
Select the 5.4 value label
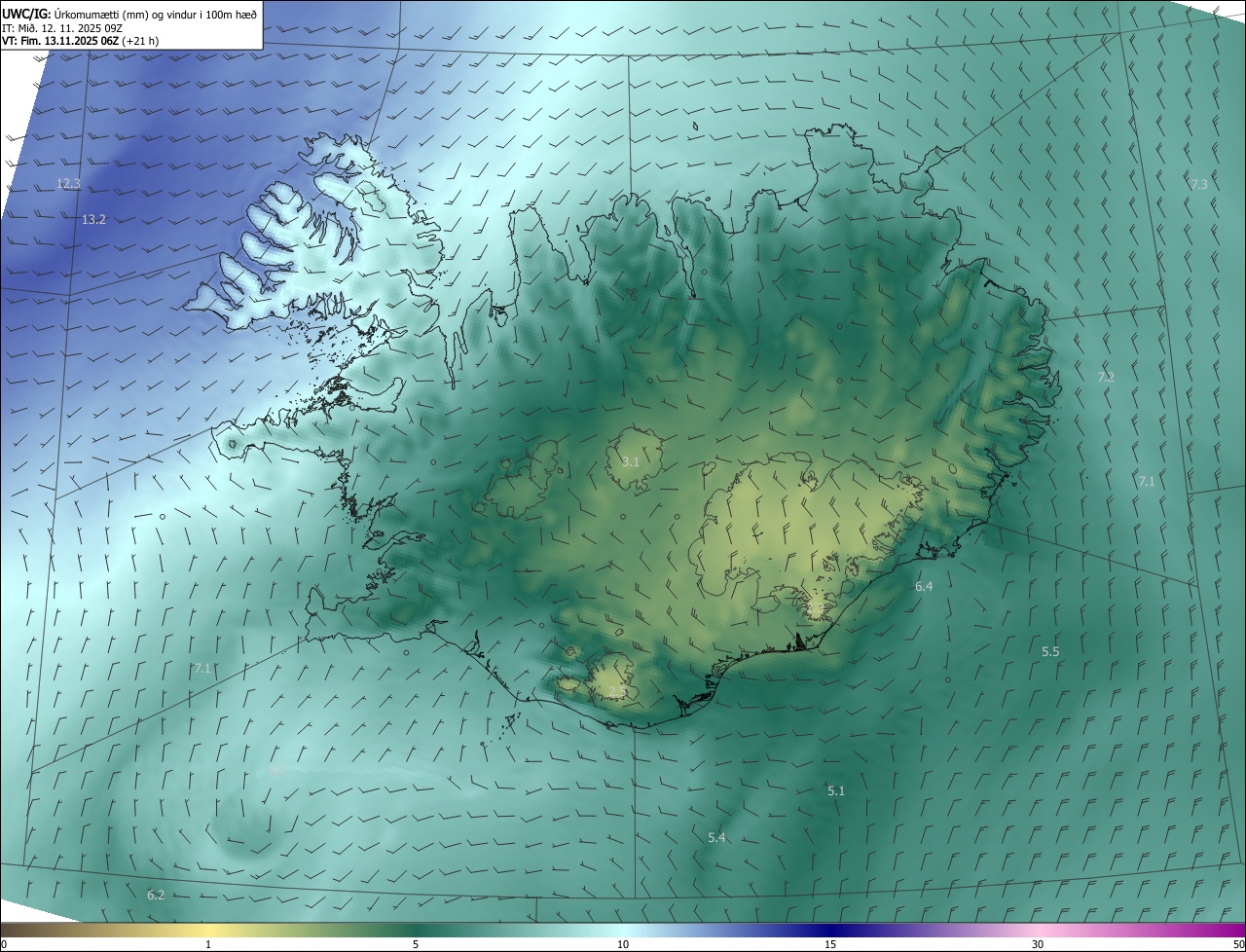pyautogui.click(x=716, y=837)
